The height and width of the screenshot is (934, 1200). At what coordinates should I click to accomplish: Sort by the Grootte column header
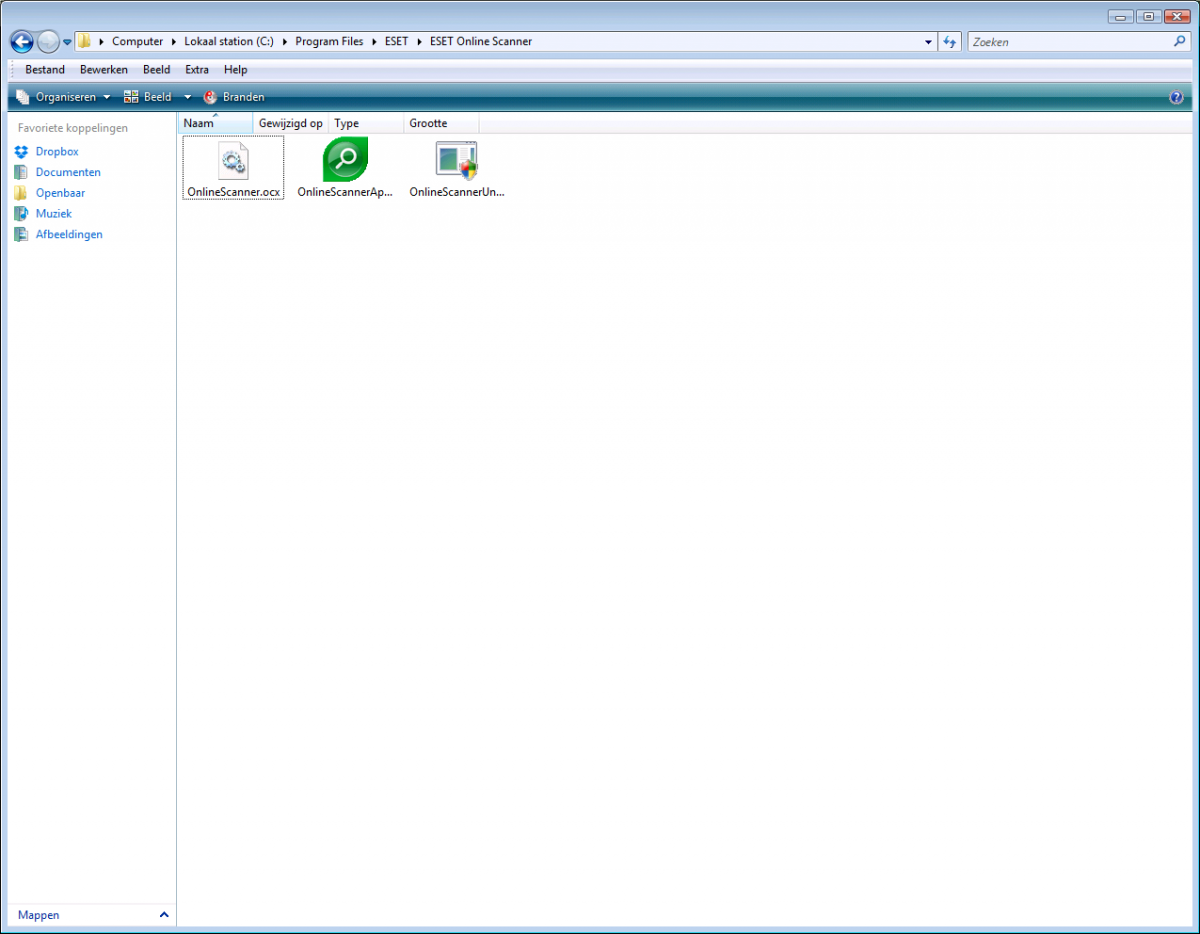tap(441, 123)
